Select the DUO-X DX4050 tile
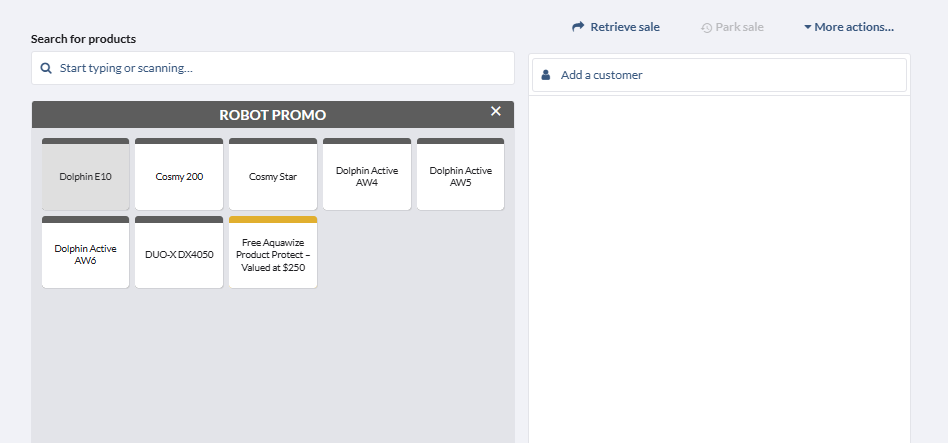The height and width of the screenshot is (443, 948). [x=179, y=252]
